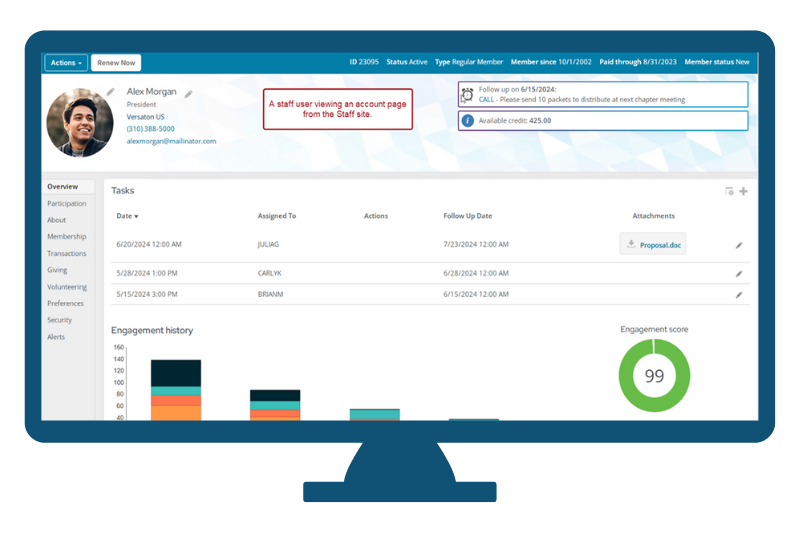The image size is (800, 533).
Task: Download the Proposal.doc attachment
Action: pos(653,244)
